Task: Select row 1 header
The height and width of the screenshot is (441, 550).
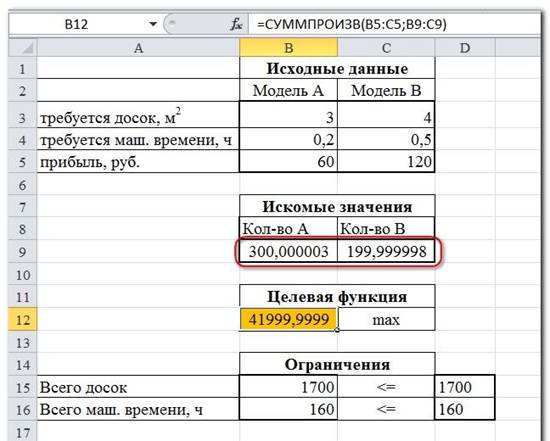Action: point(23,68)
